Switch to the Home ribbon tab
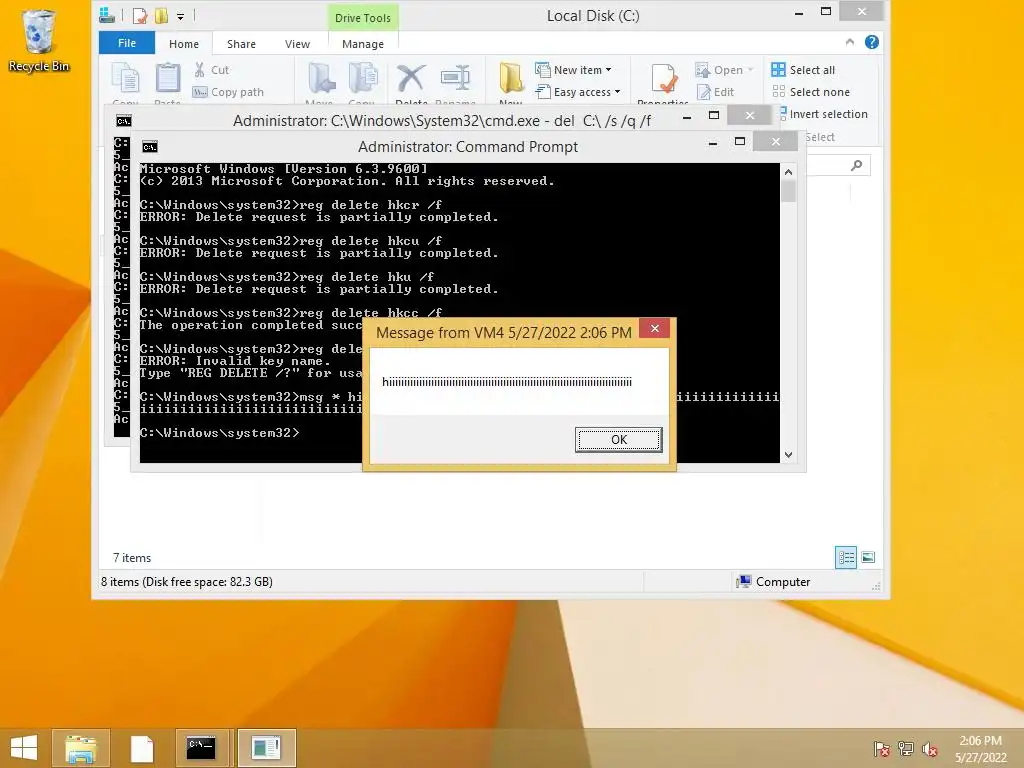 click(x=184, y=44)
